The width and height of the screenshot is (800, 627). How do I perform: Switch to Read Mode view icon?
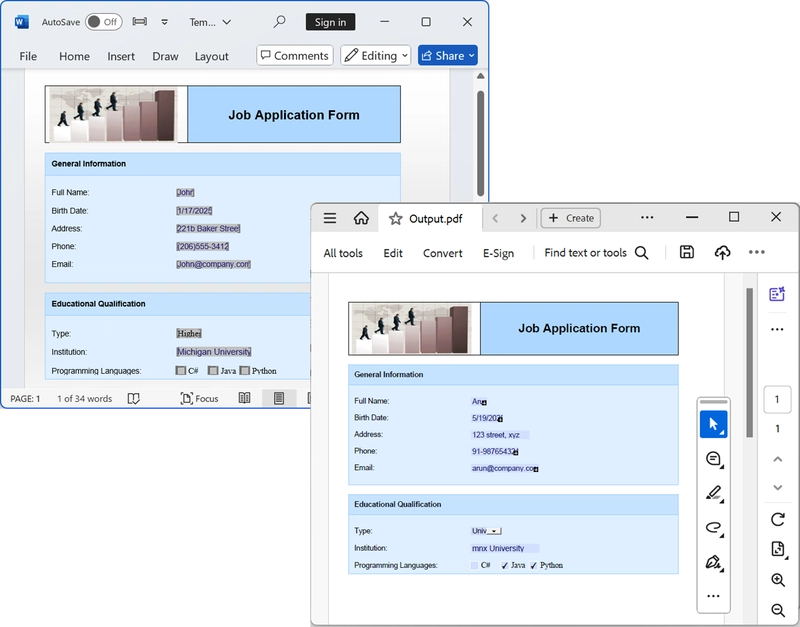(244, 398)
